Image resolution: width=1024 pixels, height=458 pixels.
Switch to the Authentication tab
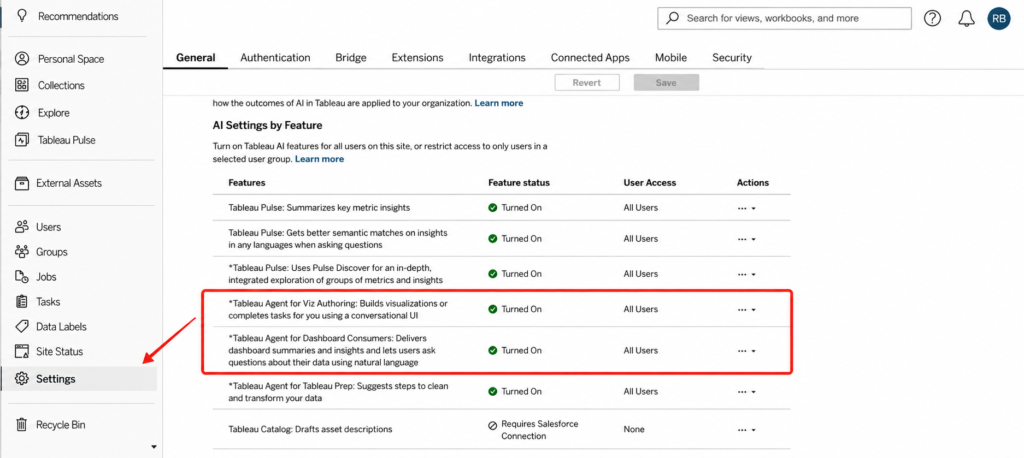click(x=275, y=57)
